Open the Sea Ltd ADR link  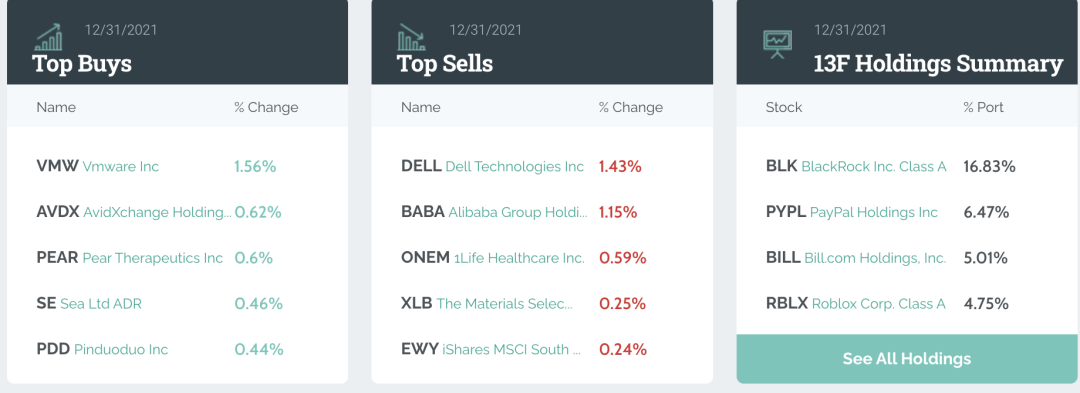click(x=101, y=304)
